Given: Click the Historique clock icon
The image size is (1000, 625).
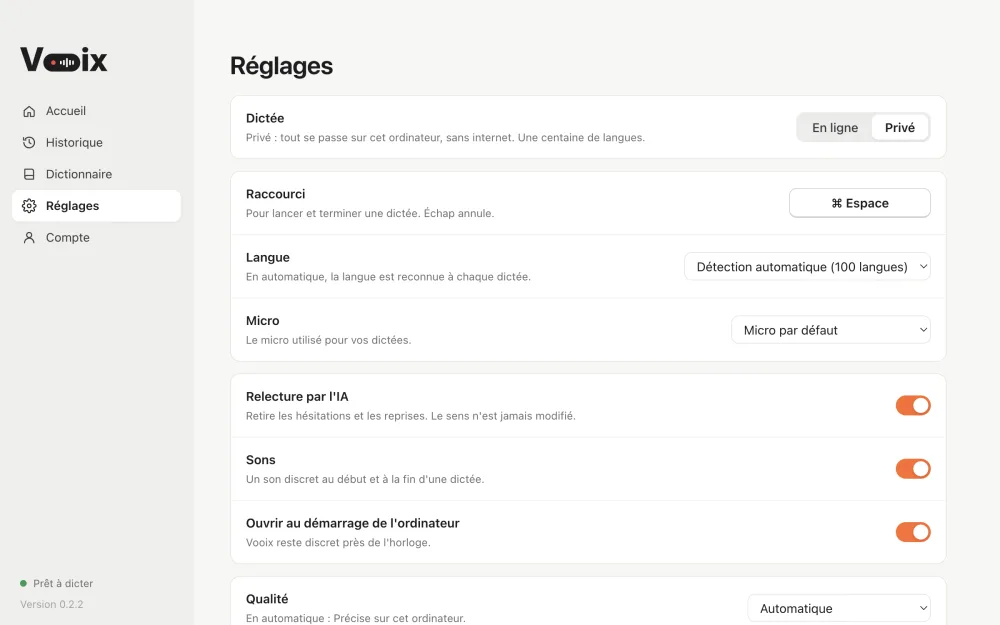Looking at the screenshot, I should 29,142.
